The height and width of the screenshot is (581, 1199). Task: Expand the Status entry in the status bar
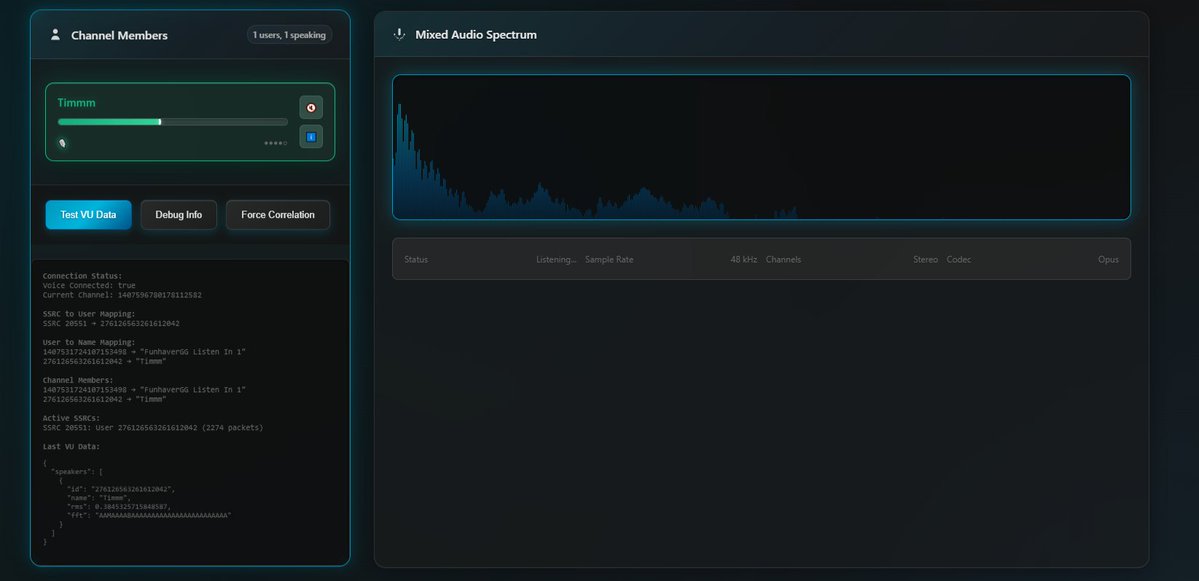(x=490, y=259)
